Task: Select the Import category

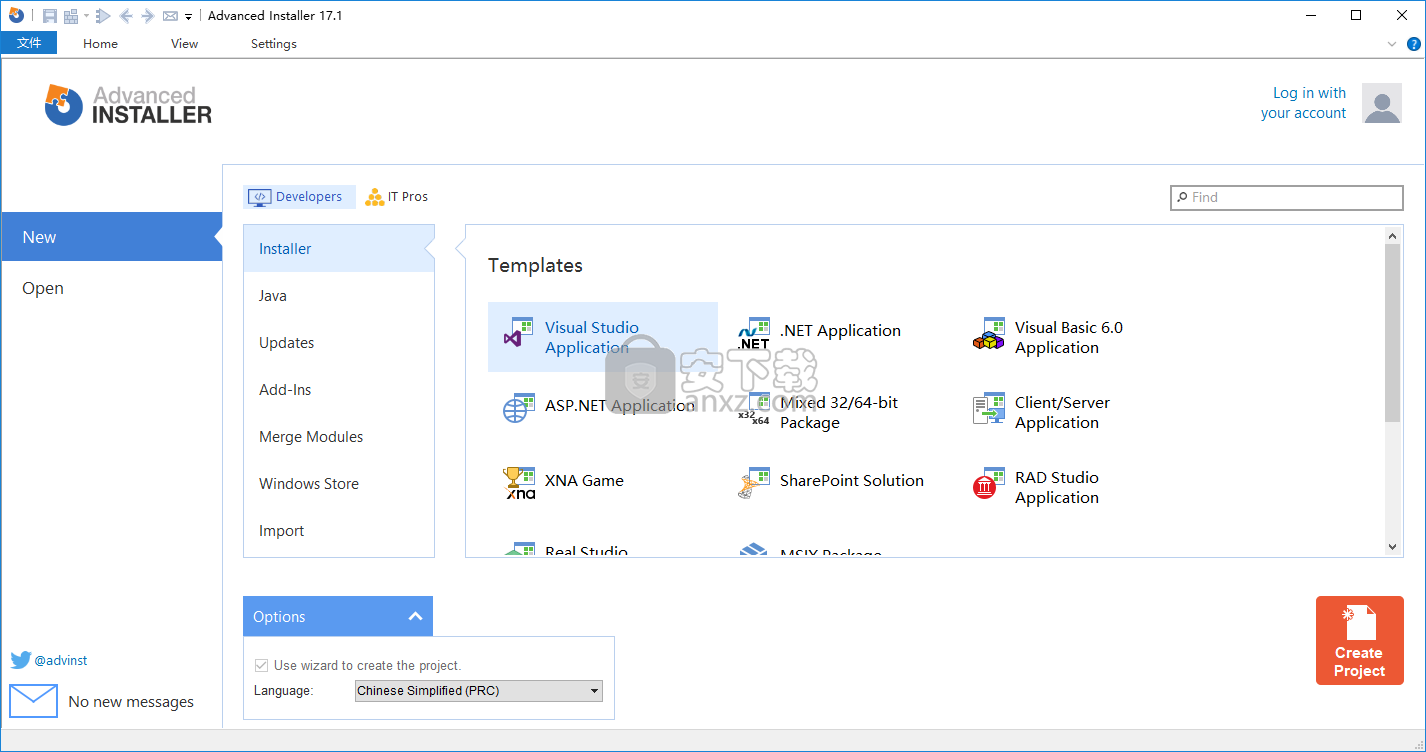Action: [338, 530]
